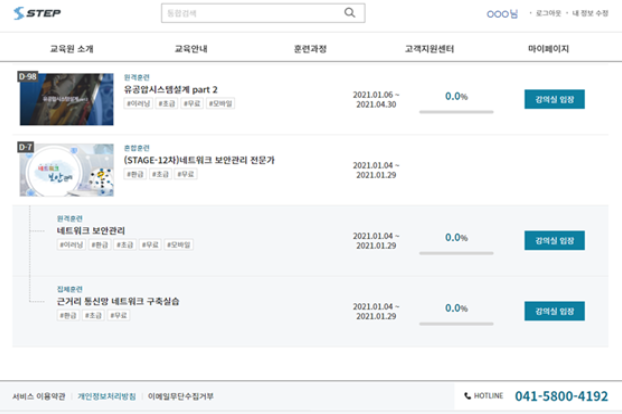Click 원격훈련 label above 유공압시스템설계 part 2
Image resolution: width=622 pixels, height=414 pixels.
click(x=136, y=77)
